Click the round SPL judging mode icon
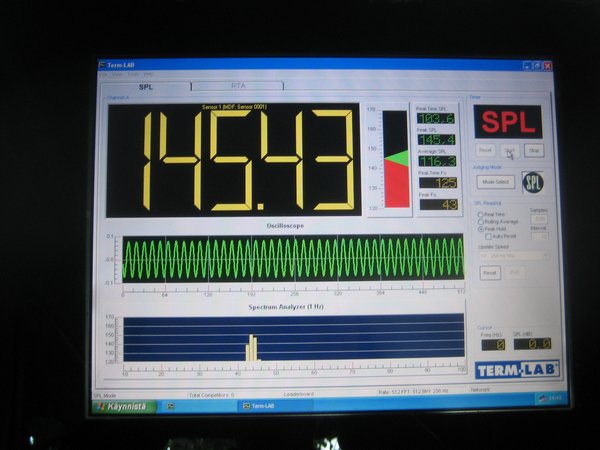 (532, 182)
